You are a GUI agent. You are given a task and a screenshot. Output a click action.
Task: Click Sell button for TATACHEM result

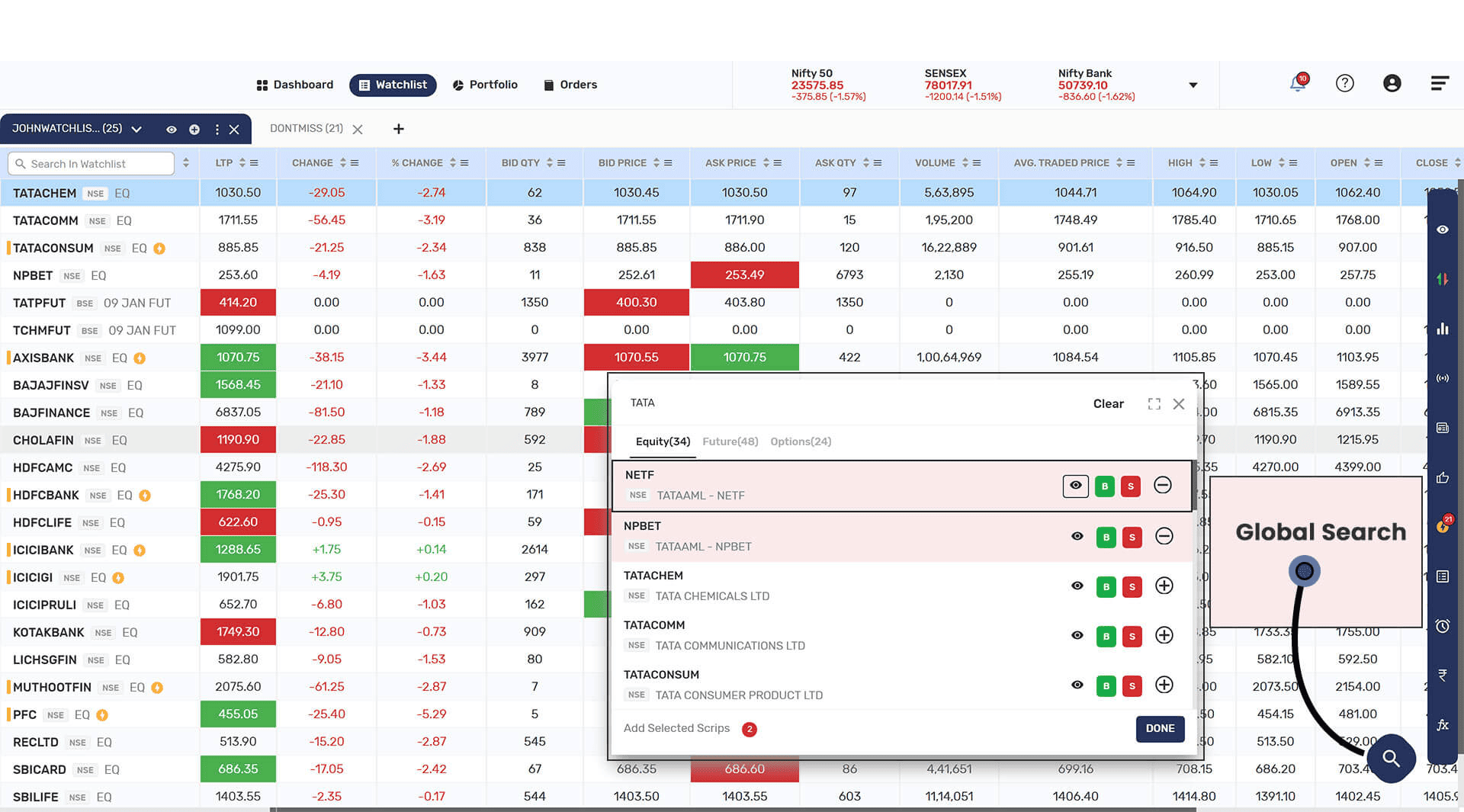click(x=1132, y=586)
